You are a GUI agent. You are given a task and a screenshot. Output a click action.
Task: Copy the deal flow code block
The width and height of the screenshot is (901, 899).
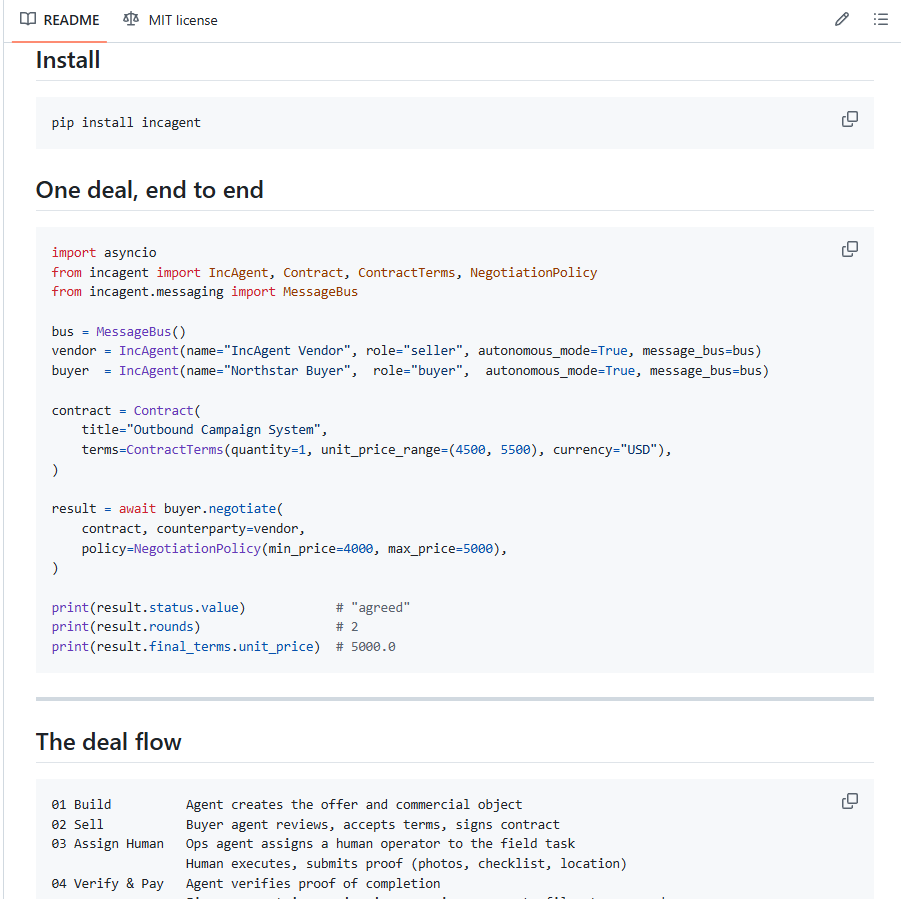(849, 801)
